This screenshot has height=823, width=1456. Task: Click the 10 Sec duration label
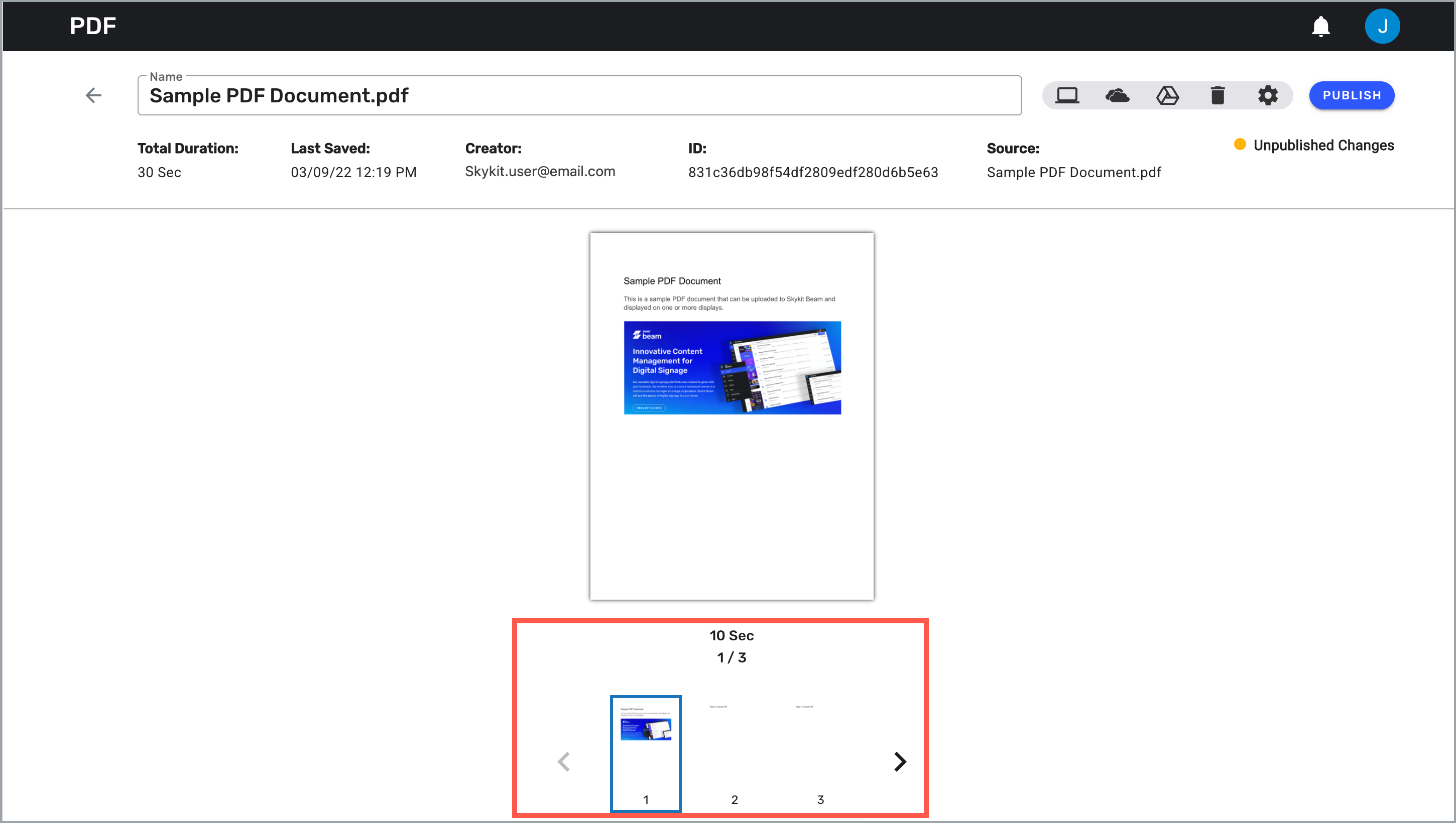731,635
